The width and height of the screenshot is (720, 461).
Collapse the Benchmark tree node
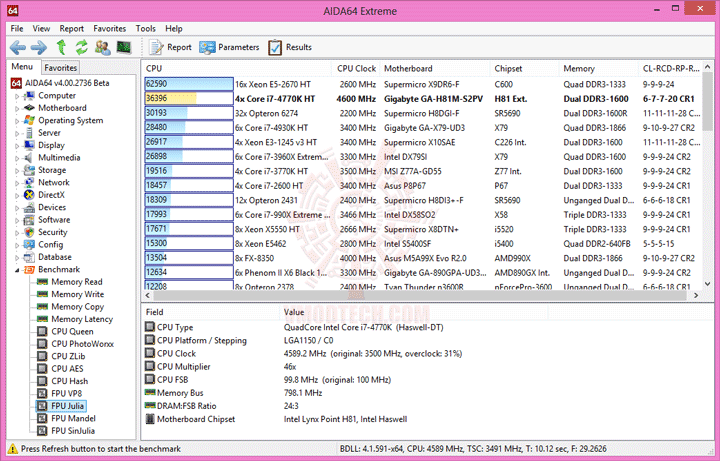[17, 270]
